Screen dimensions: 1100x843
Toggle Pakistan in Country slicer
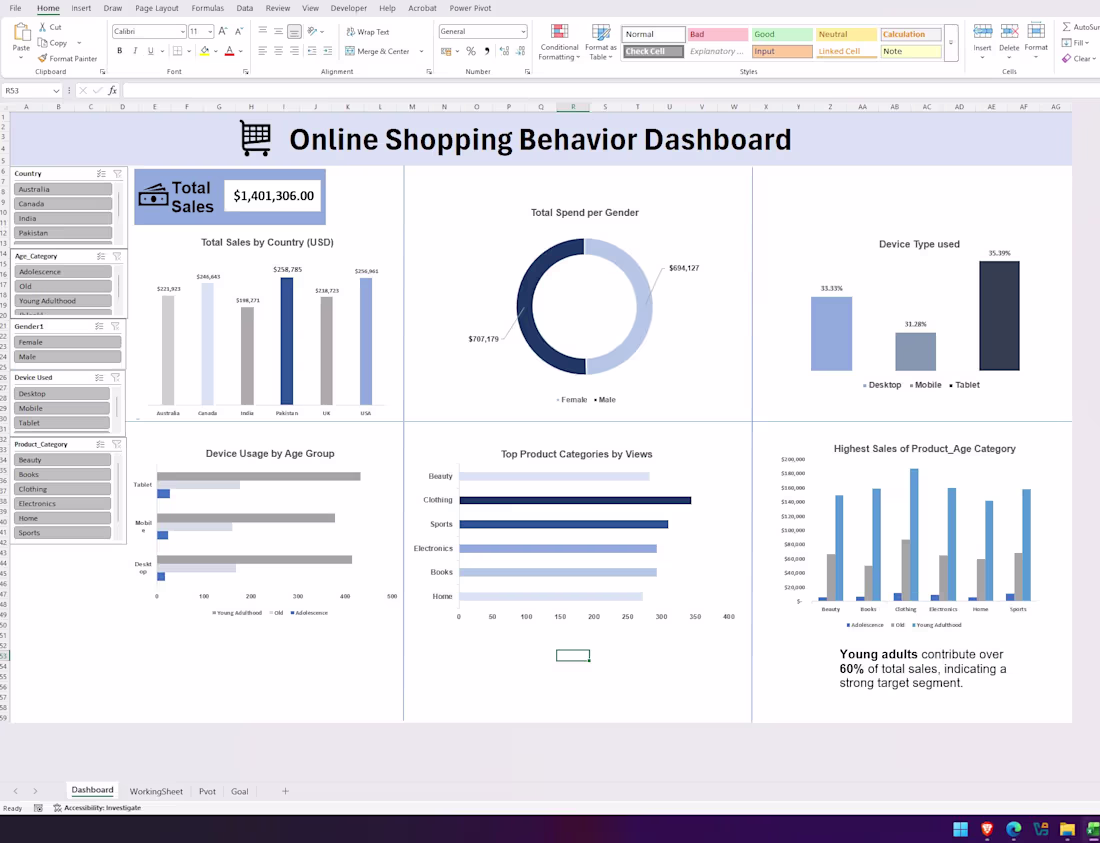pos(63,233)
